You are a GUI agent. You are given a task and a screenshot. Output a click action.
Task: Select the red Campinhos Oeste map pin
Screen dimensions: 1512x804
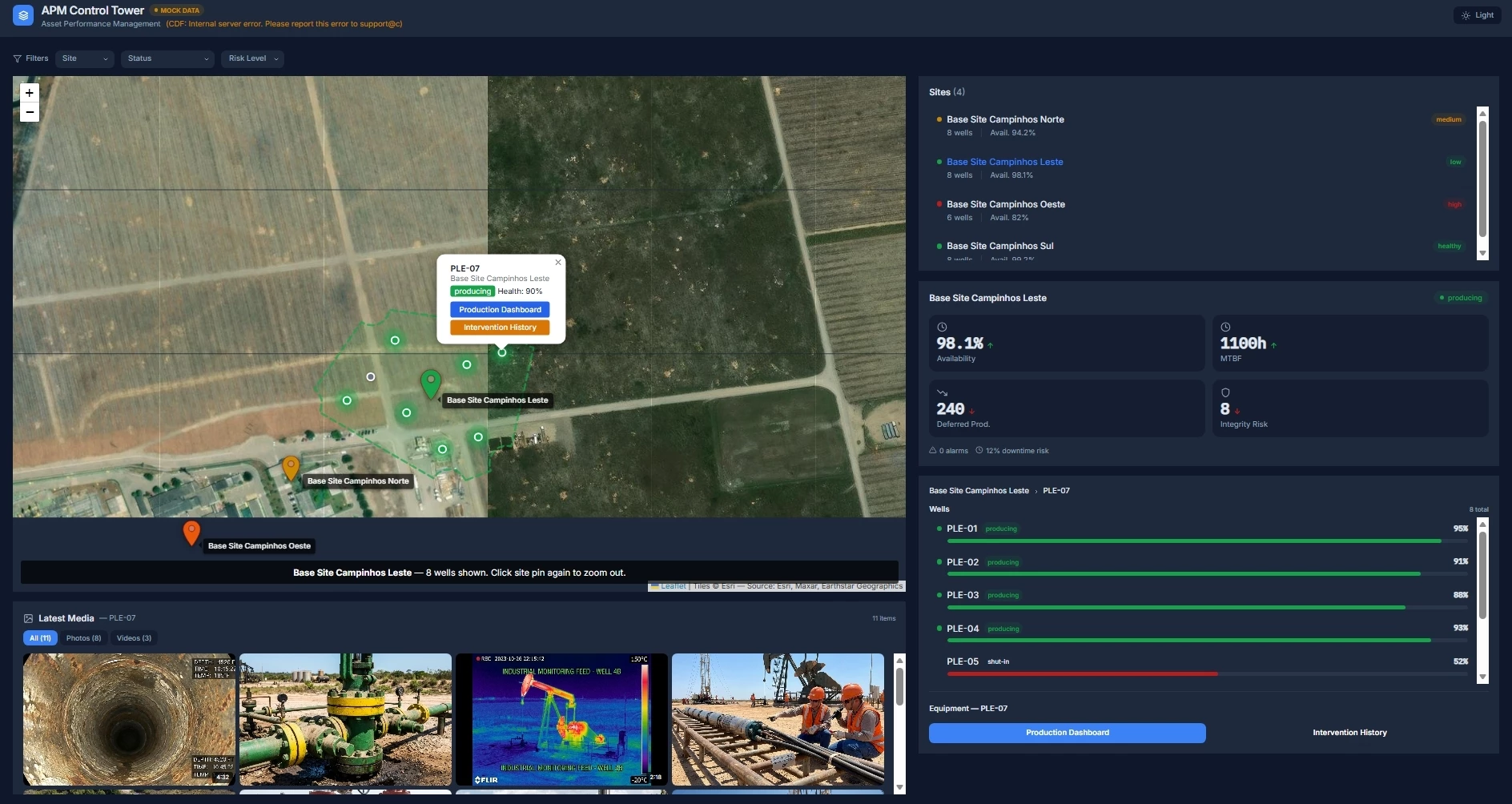191,533
